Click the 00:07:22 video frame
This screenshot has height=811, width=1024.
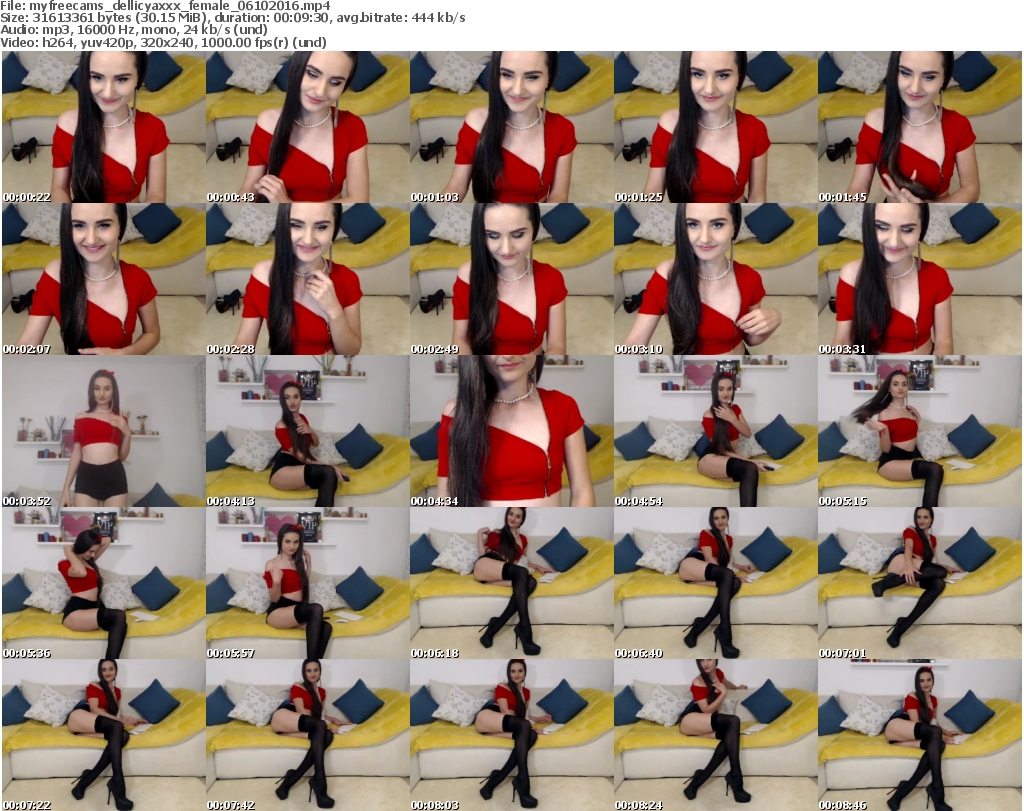[103, 735]
